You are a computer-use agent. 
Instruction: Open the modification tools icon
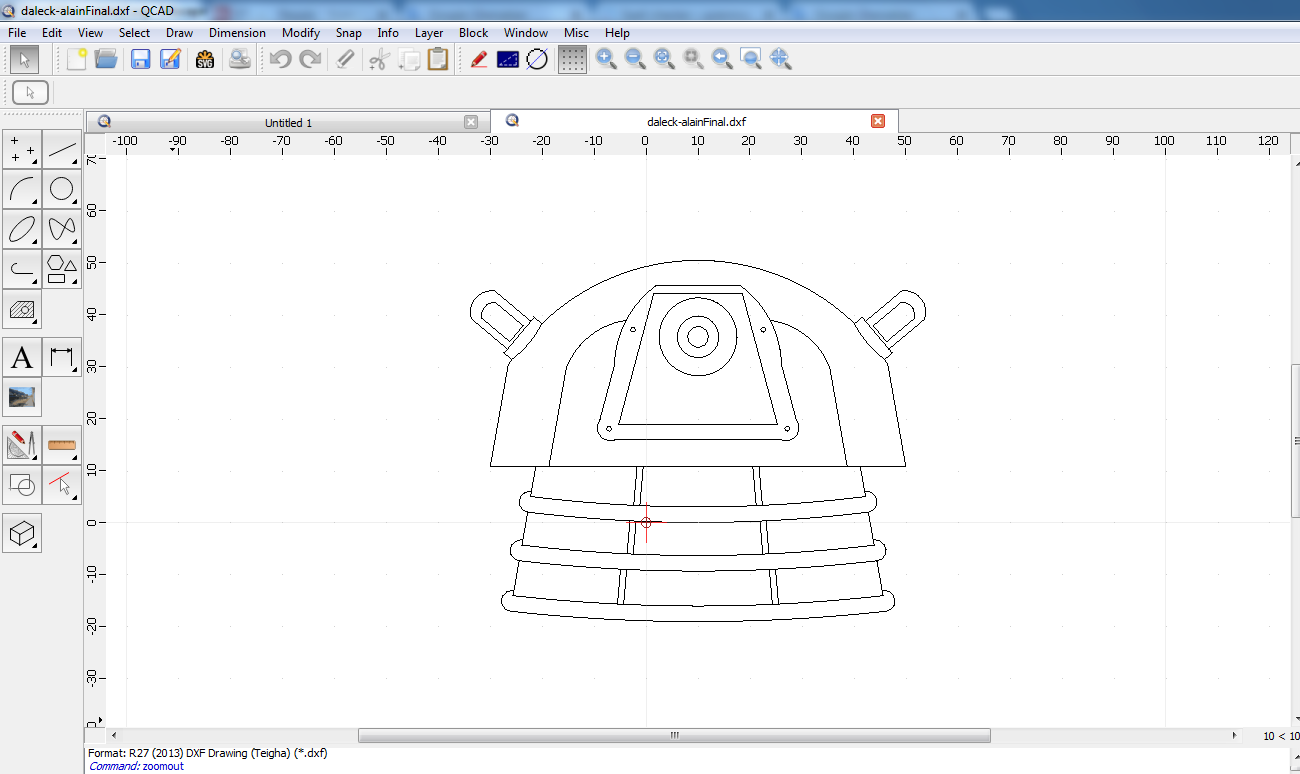click(23, 444)
